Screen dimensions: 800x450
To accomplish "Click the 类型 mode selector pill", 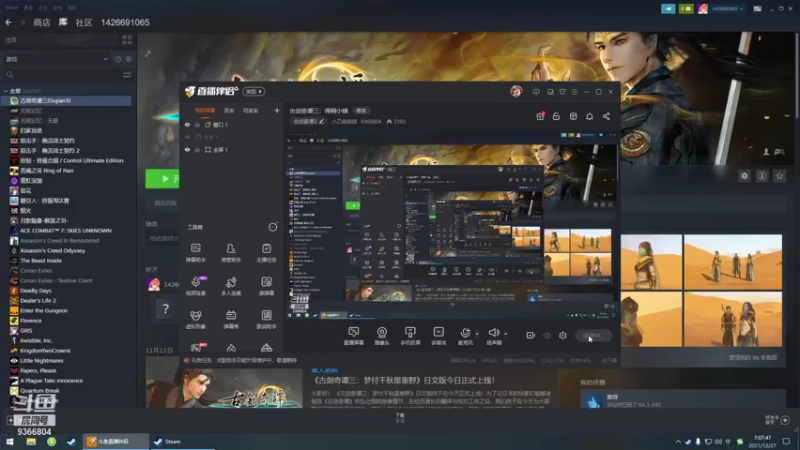I will [x=254, y=92].
